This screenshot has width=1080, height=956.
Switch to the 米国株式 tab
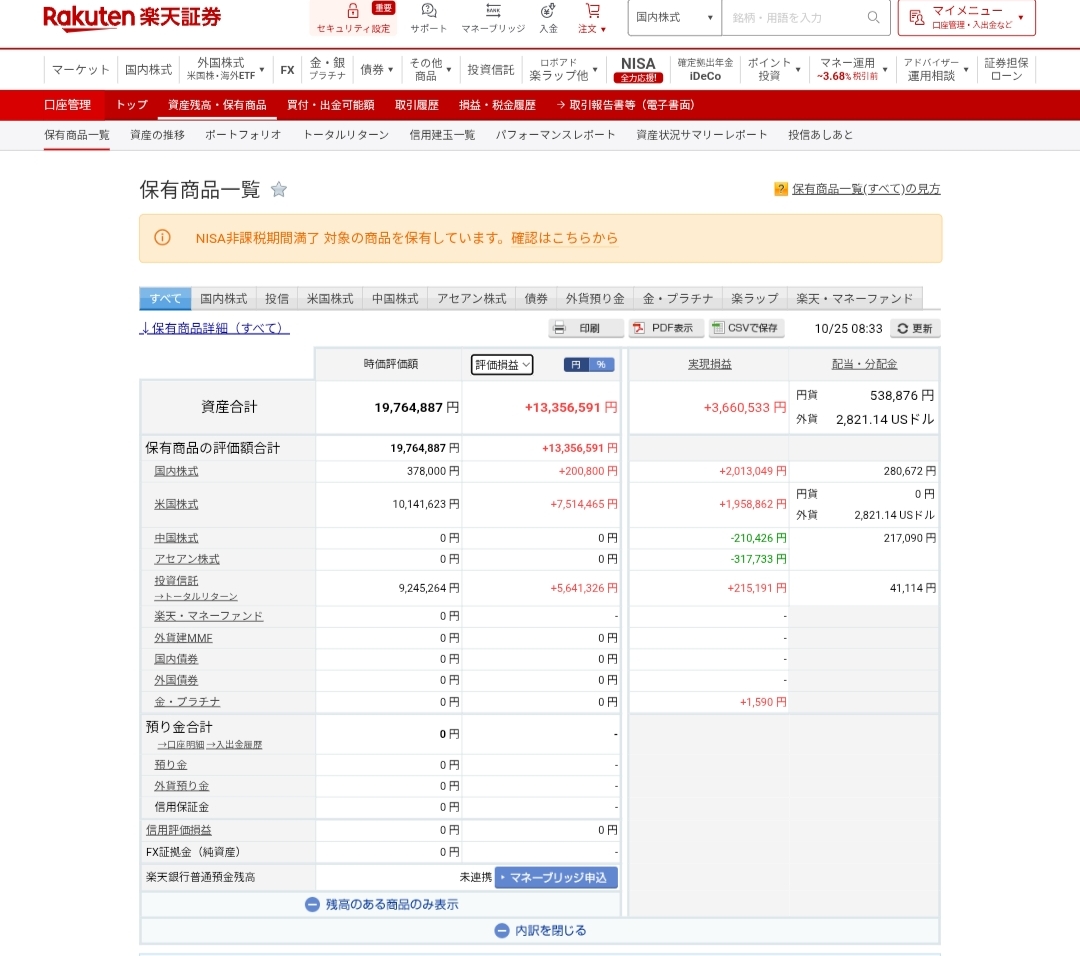[x=330, y=297]
